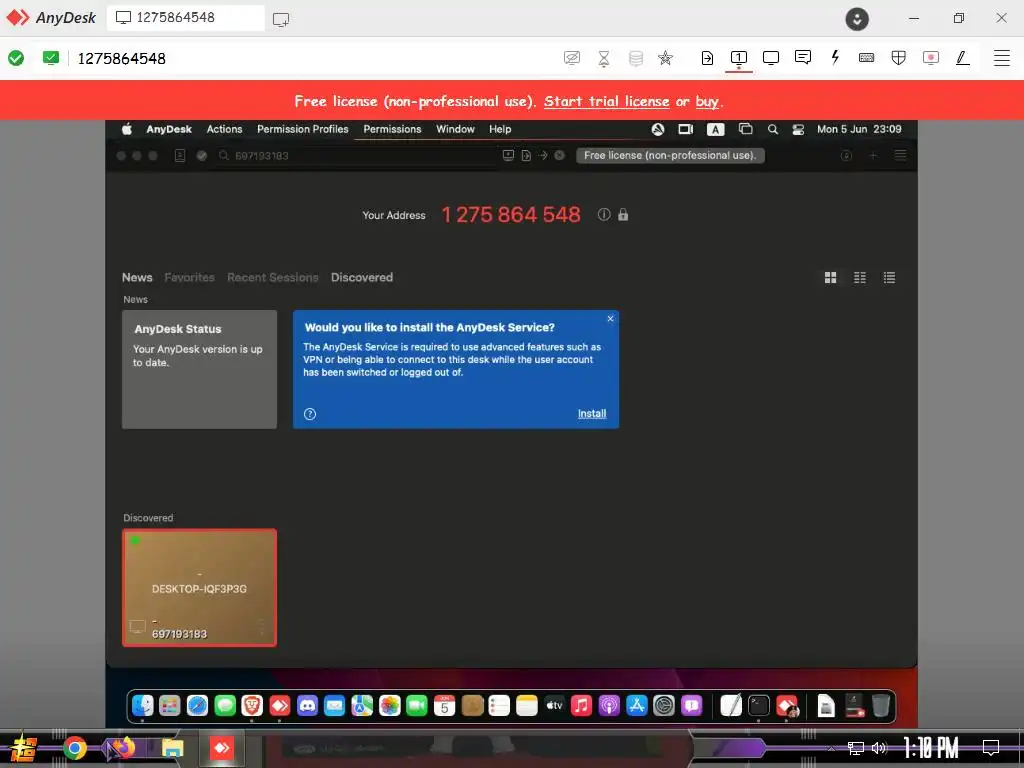Click the info icon beside Your Address
The height and width of the screenshot is (768, 1024).
click(604, 214)
